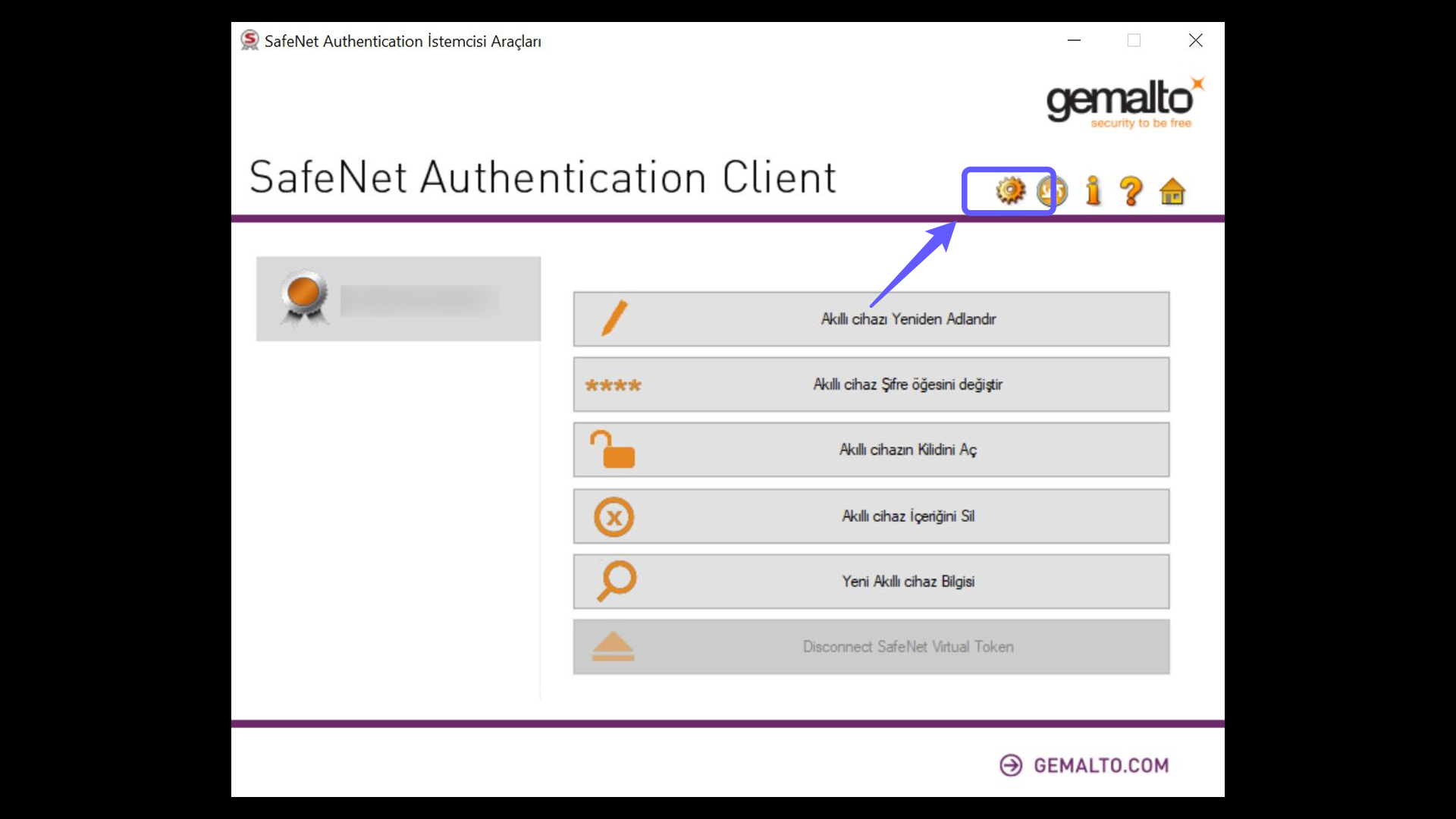This screenshot has width=1456, height=819.
Task: Open Advanced View via the gear icon
Action: [x=1009, y=191]
